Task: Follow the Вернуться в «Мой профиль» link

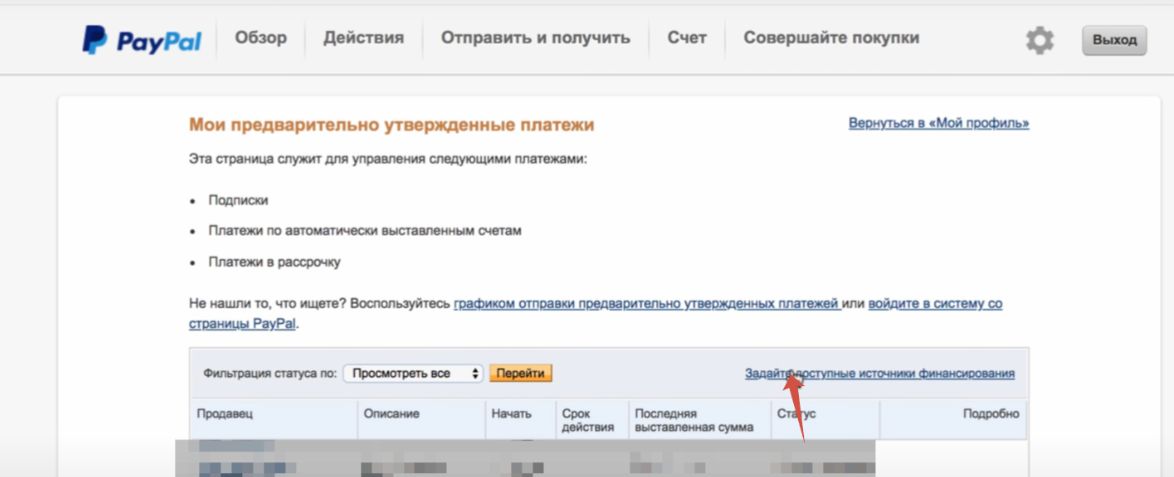Action: click(x=938, y=123)
